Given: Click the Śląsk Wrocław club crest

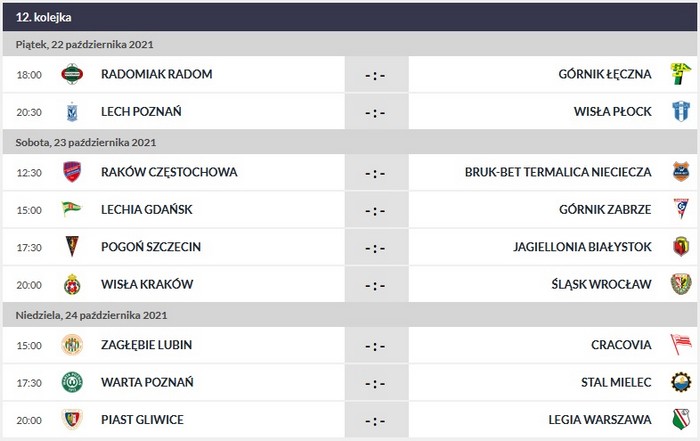Looking at the screenshot, I should point(681,284).
